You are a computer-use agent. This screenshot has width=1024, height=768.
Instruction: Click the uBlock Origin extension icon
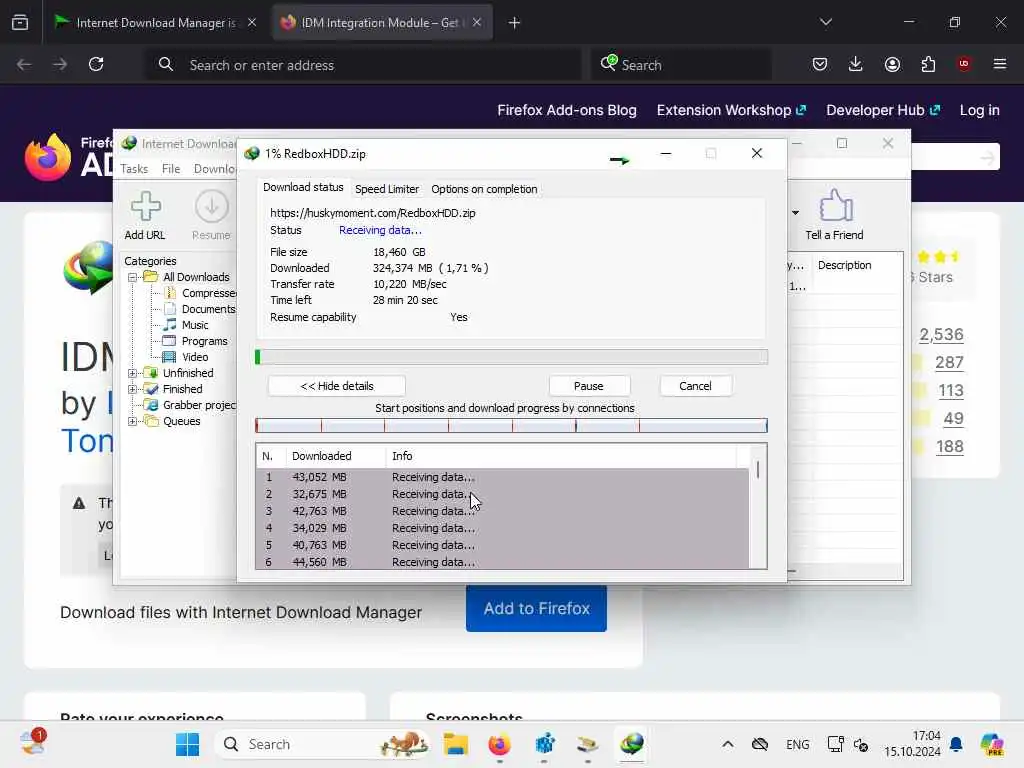pos(964,64)
